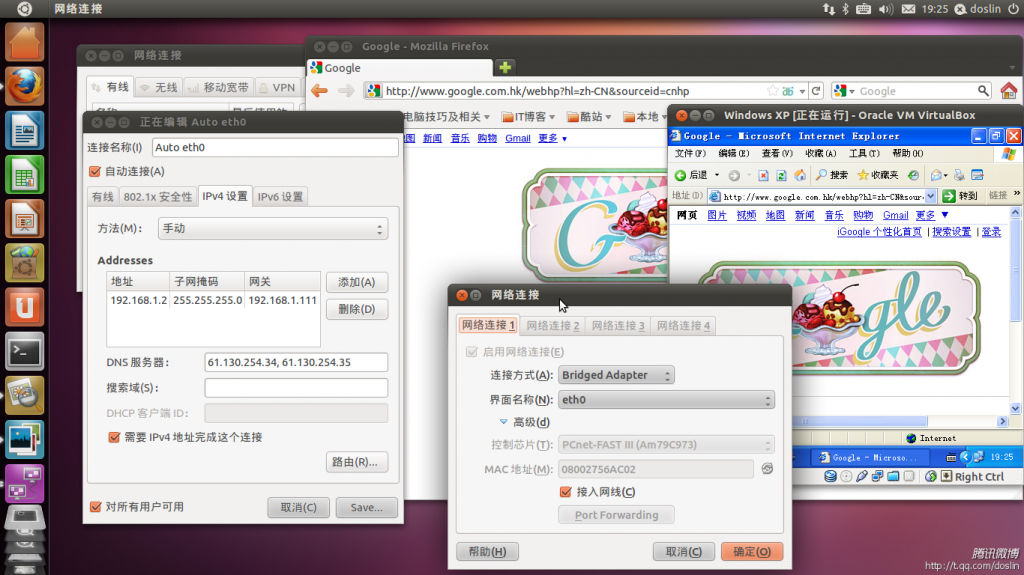Open the sound volume indicator
Viewport: 1024px width, 575px height.
coord(886,8)
